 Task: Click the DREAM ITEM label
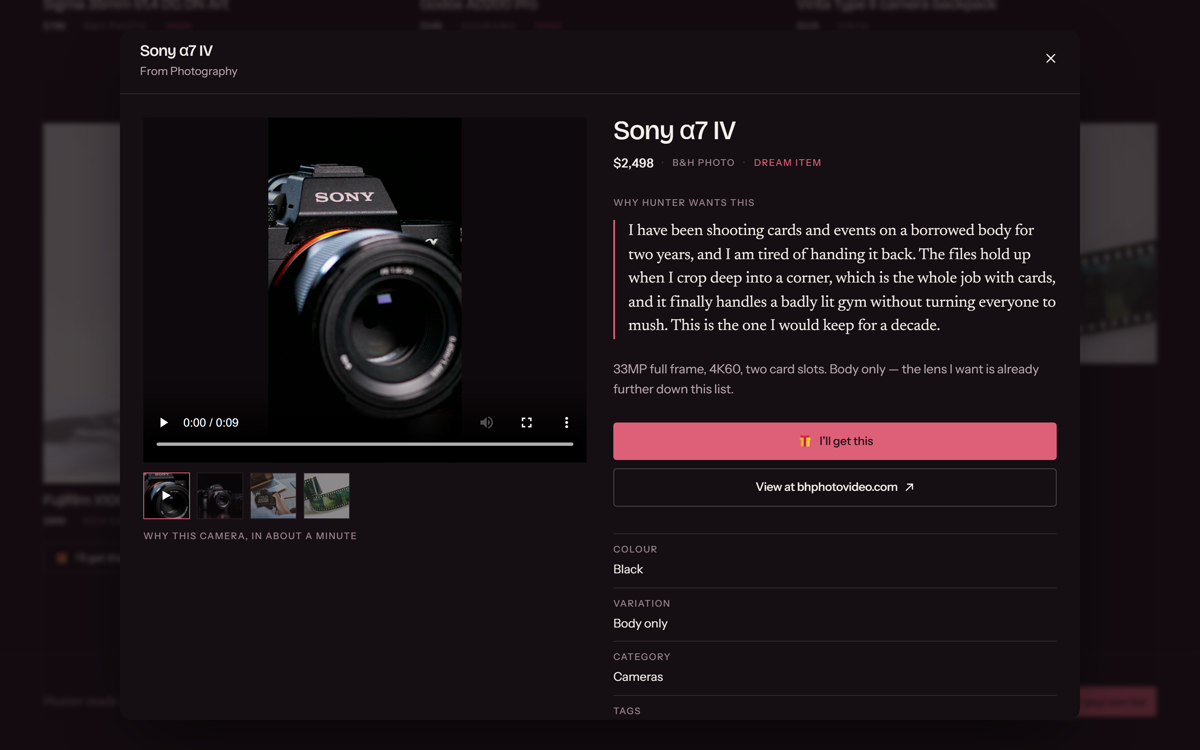tap(787, 163)
